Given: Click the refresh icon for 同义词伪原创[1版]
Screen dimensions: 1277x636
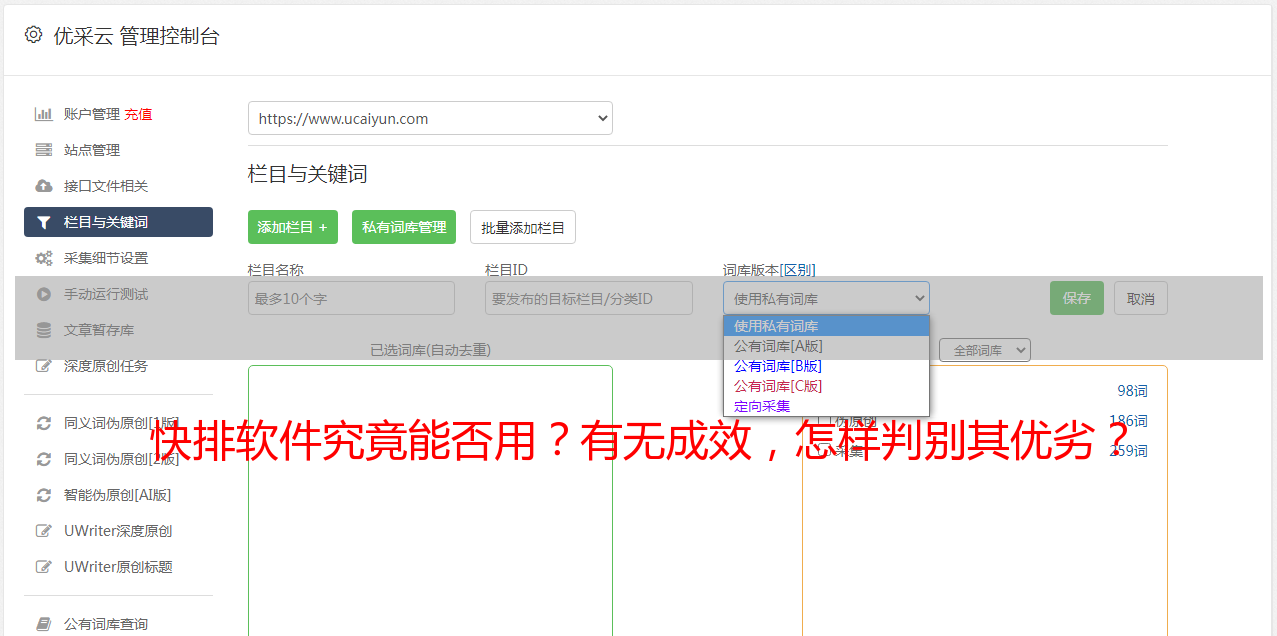Looking at the screenshot, I should tap(44, 423).
